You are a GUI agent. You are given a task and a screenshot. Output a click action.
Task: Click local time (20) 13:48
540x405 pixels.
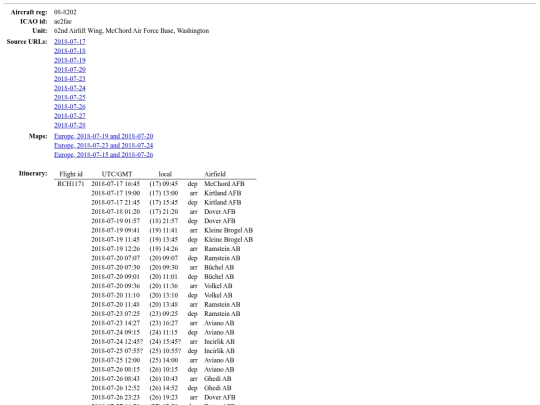click(164, 305)
